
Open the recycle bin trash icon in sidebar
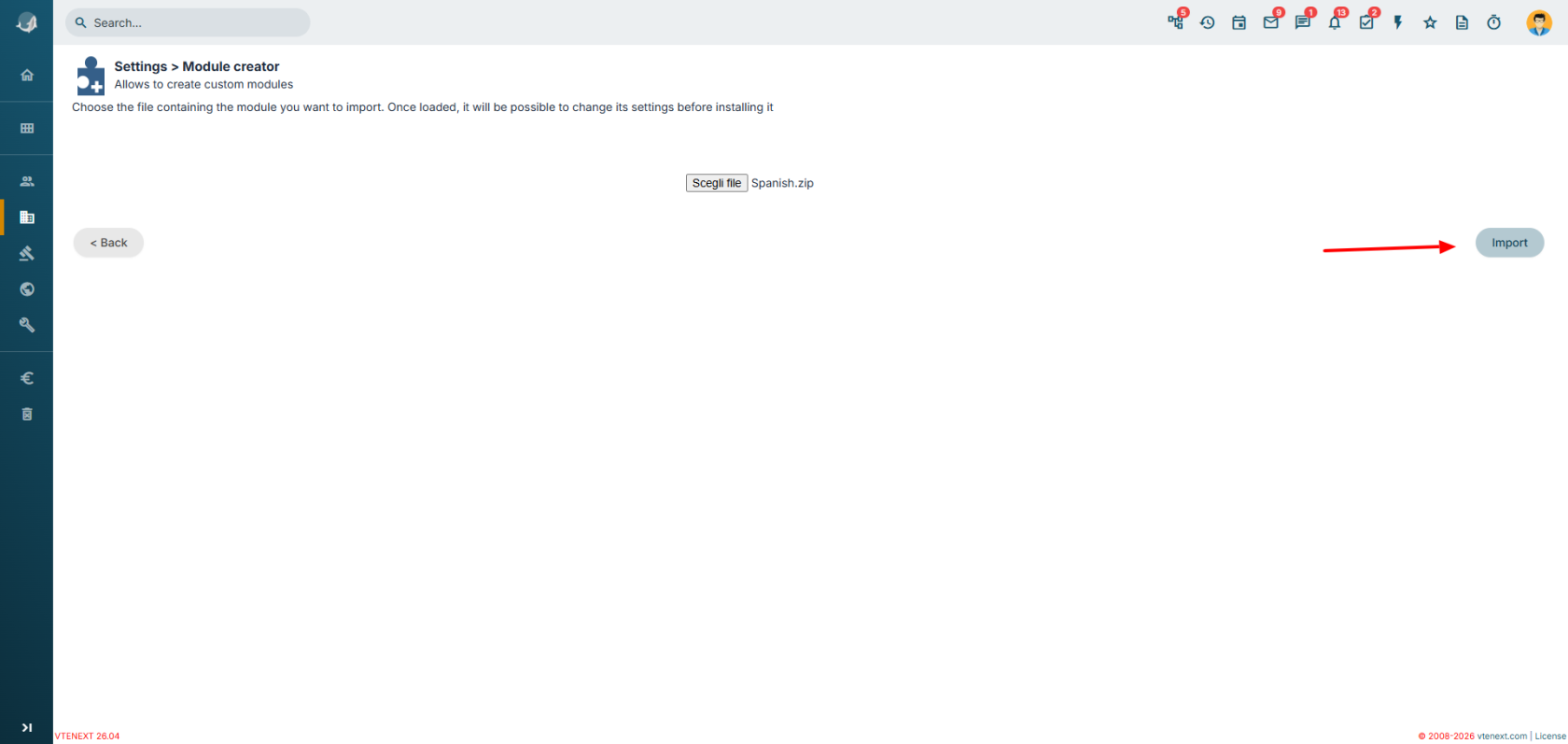(x=27, y=414)
